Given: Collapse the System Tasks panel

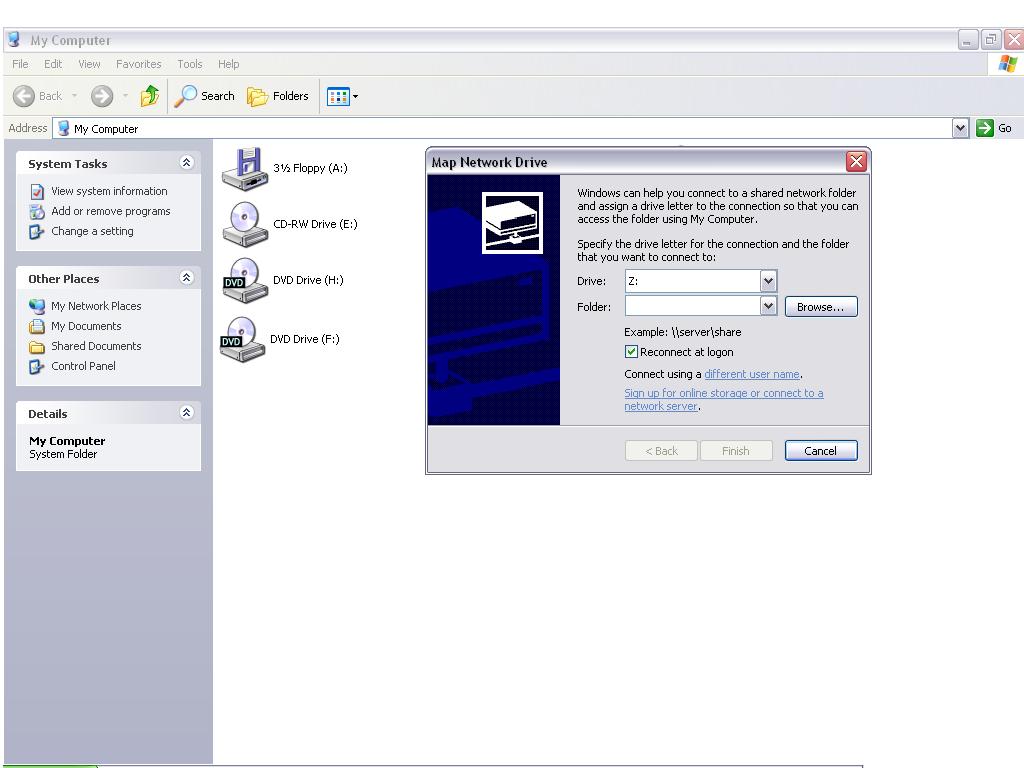Looking at the screenshot, I should 186,163.
